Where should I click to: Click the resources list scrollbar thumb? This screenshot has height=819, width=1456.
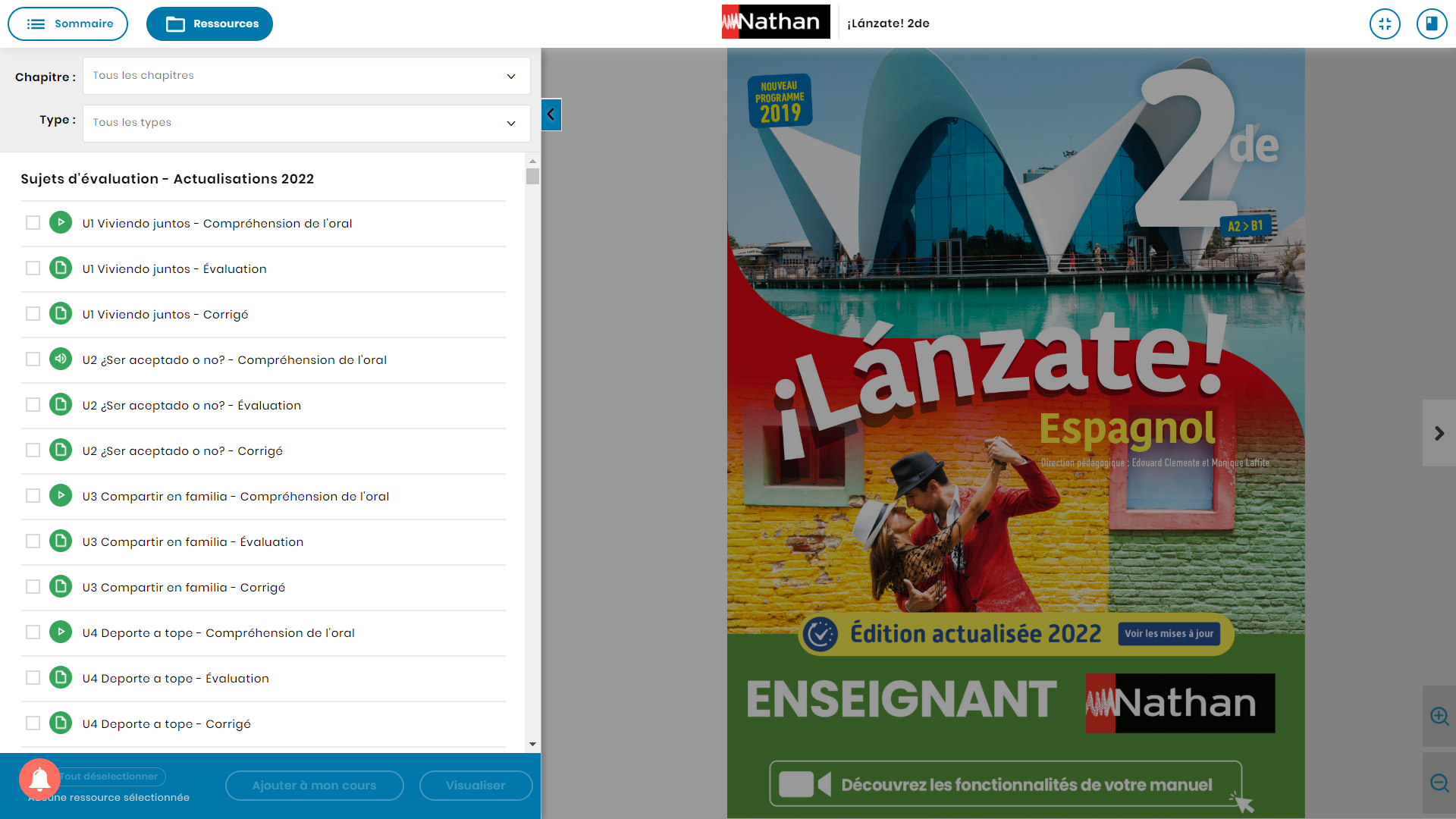click(532, 176)
